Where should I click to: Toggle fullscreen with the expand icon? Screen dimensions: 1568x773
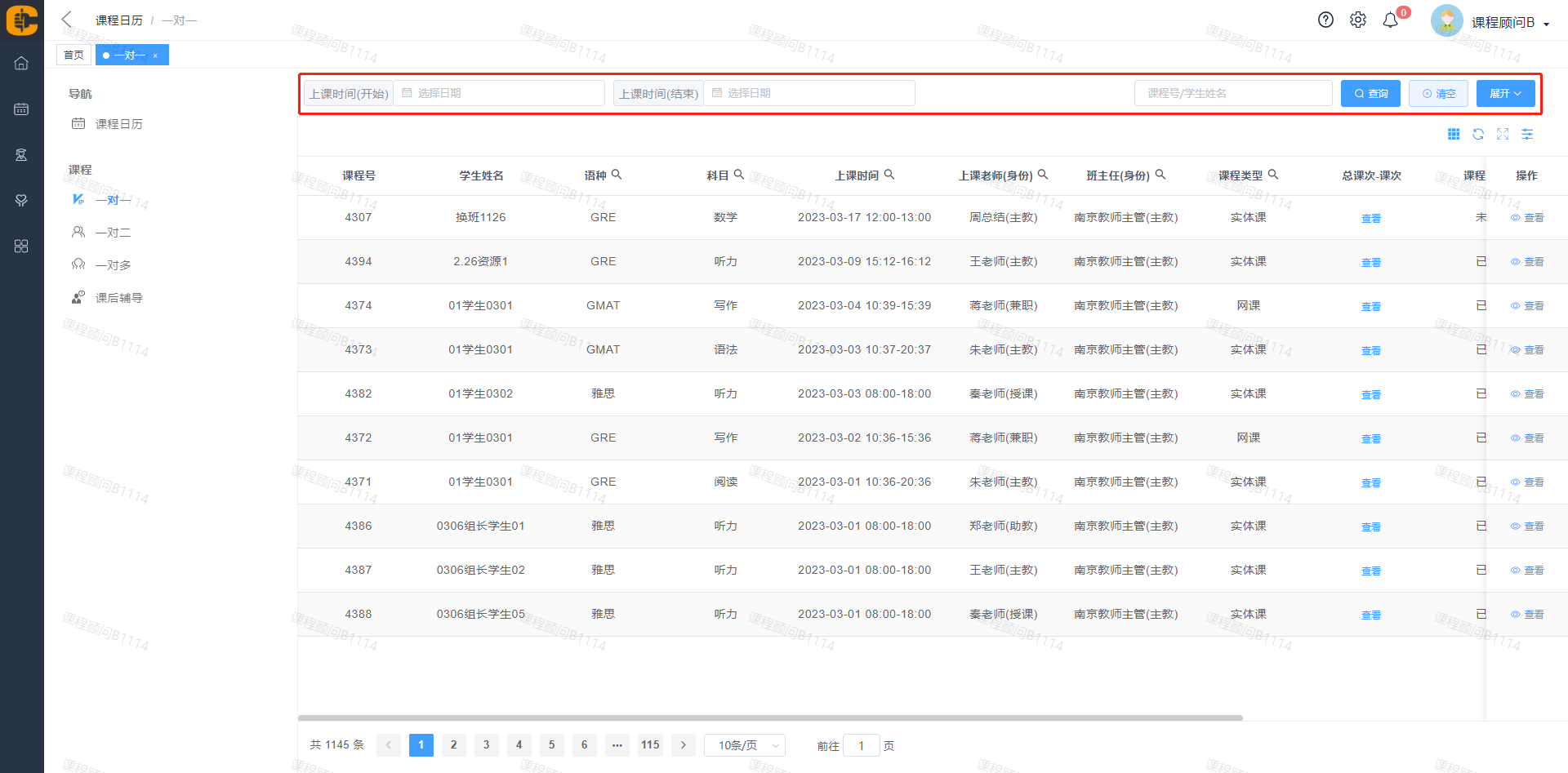(1503, 134)
